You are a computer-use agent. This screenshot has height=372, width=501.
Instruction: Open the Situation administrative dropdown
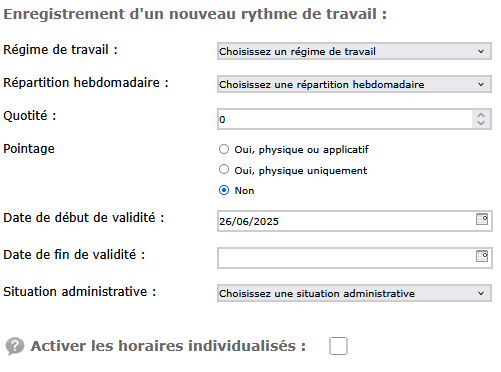click(354, 293)
